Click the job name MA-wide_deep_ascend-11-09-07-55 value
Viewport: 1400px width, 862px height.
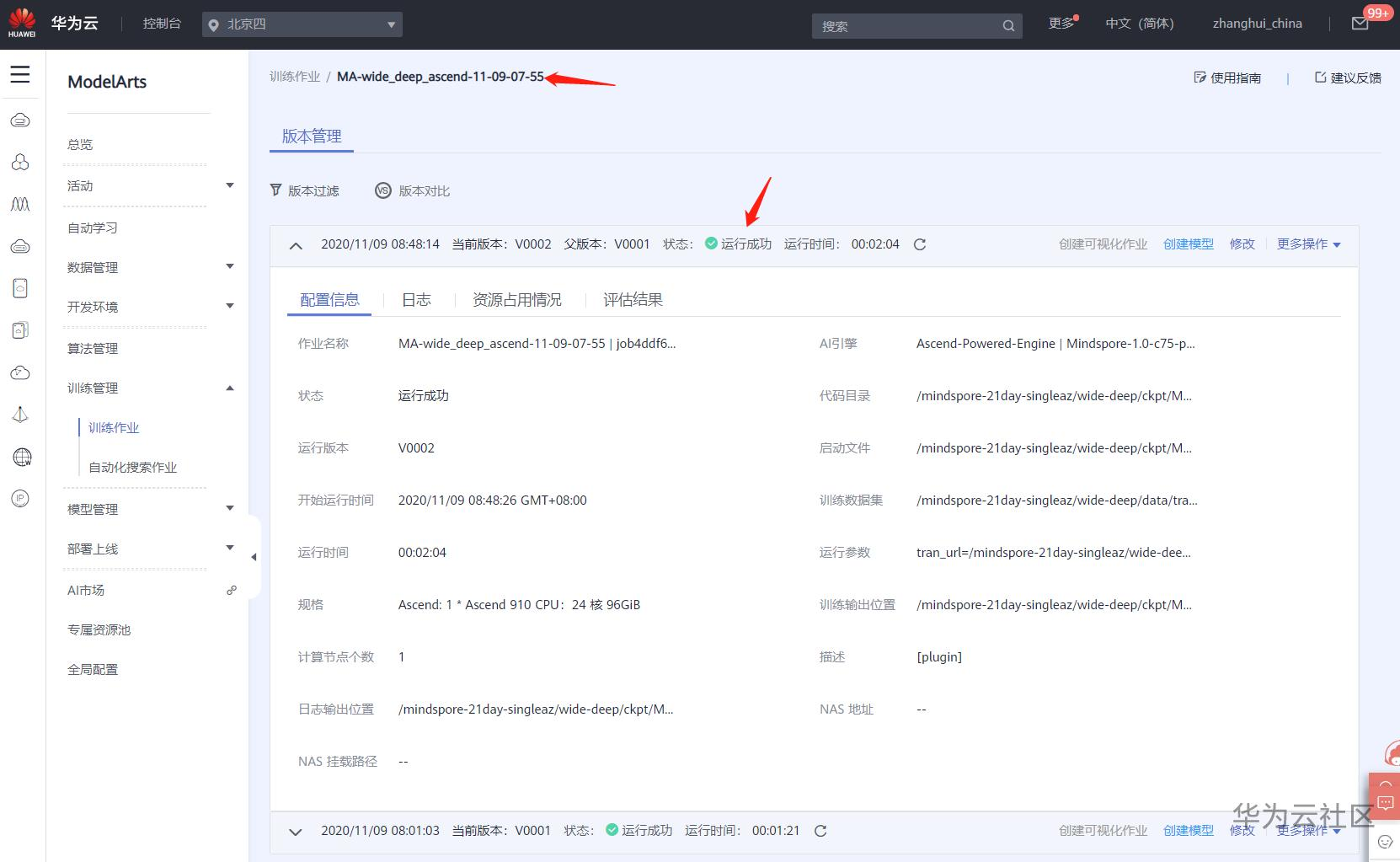(537, 344)
